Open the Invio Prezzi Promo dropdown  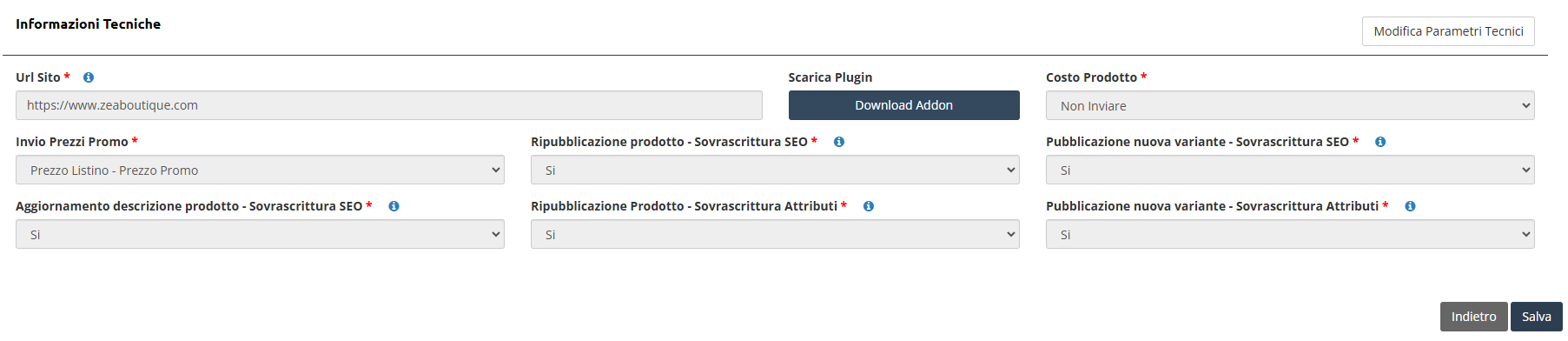(x=260, y=170)
